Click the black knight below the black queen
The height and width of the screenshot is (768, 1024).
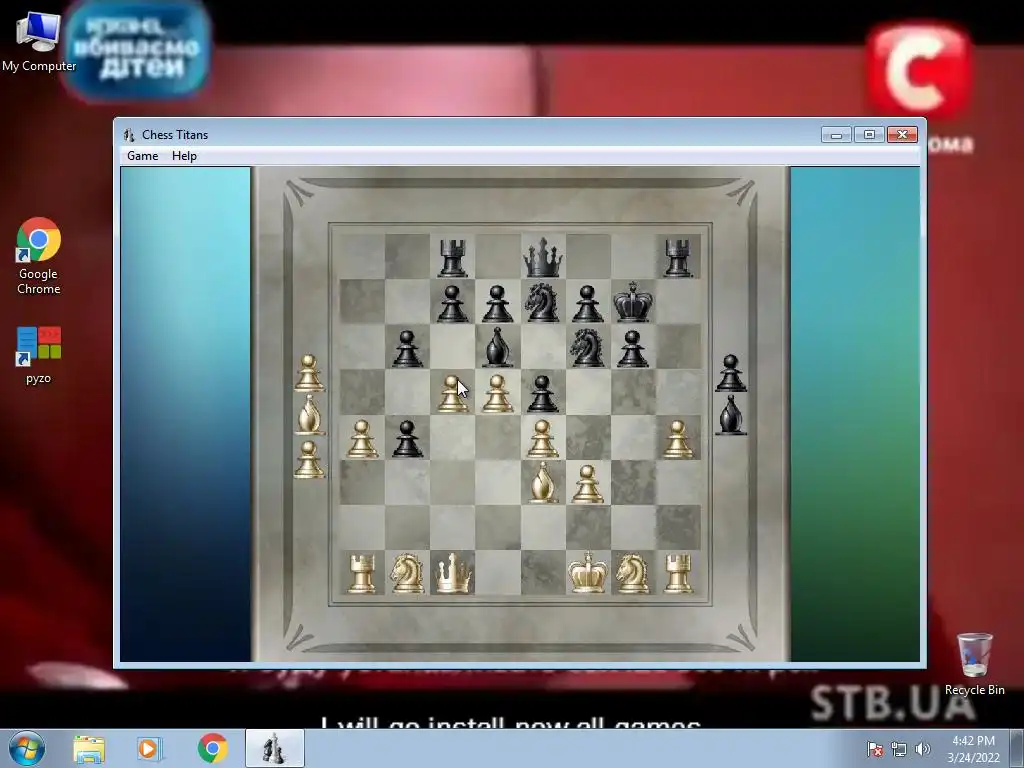point(543,302)
